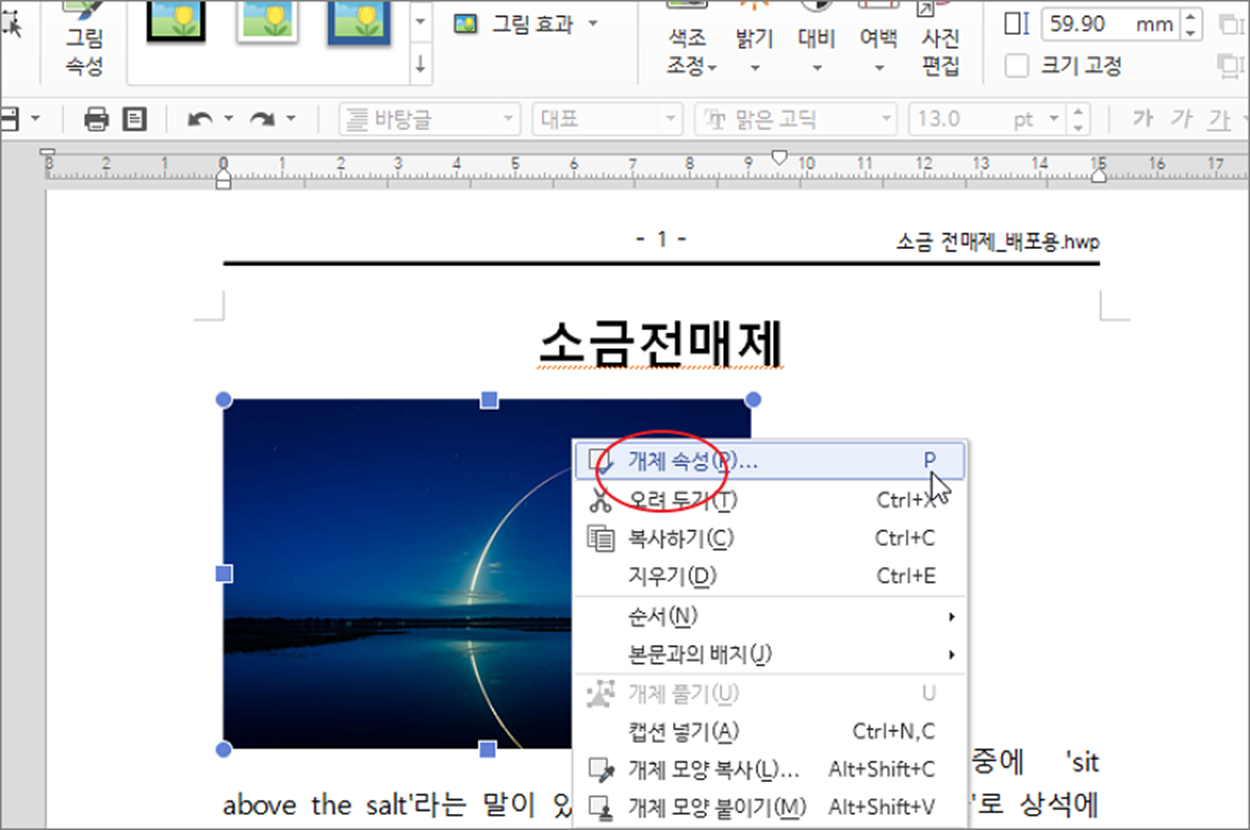Undo the last action
Viewport: 1250px width, 830px height.
click(200, 120)
